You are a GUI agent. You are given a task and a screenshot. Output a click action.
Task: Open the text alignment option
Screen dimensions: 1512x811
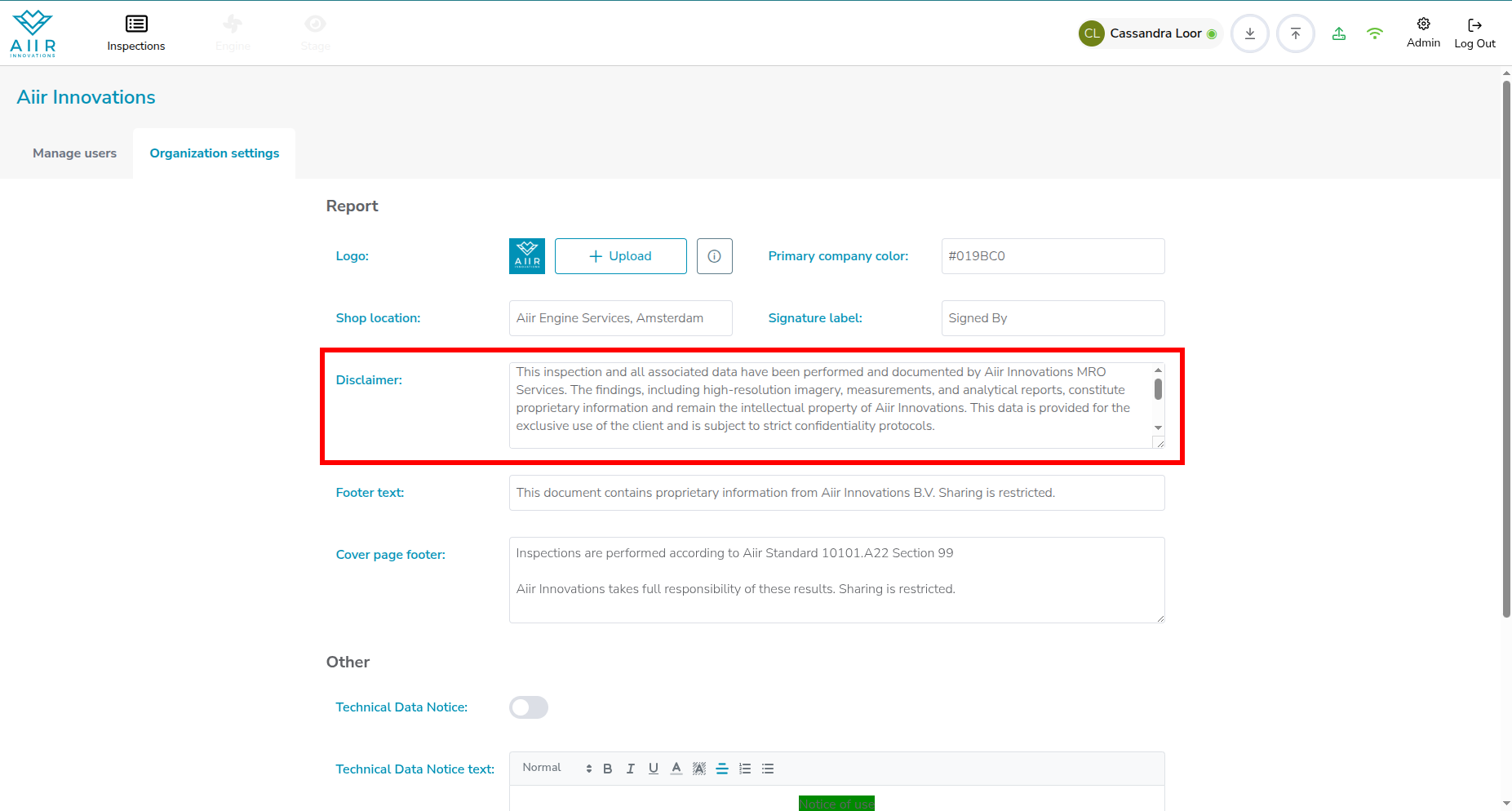[x=722, y=769]
